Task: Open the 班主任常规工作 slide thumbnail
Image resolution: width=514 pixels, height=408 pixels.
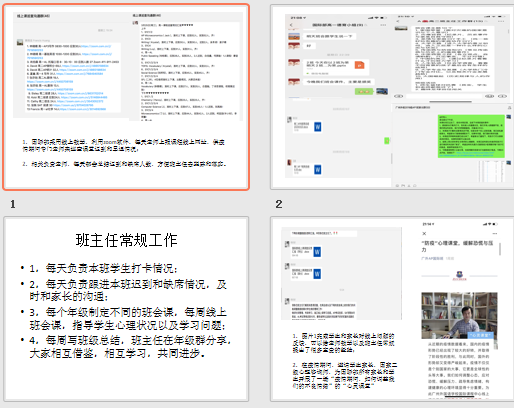Action: tap(126, 309)
